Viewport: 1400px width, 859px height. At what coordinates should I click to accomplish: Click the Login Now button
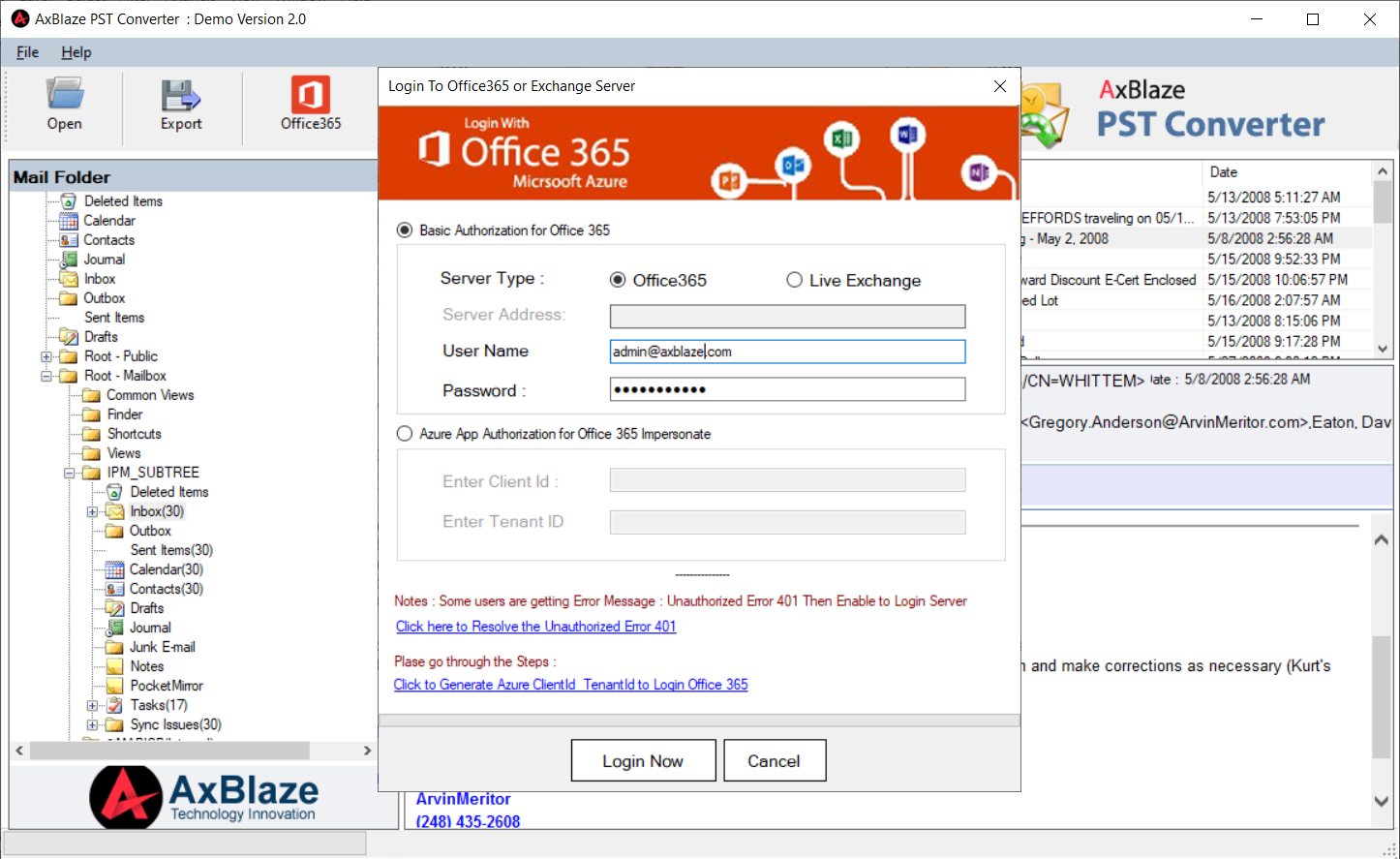(643, 760)
